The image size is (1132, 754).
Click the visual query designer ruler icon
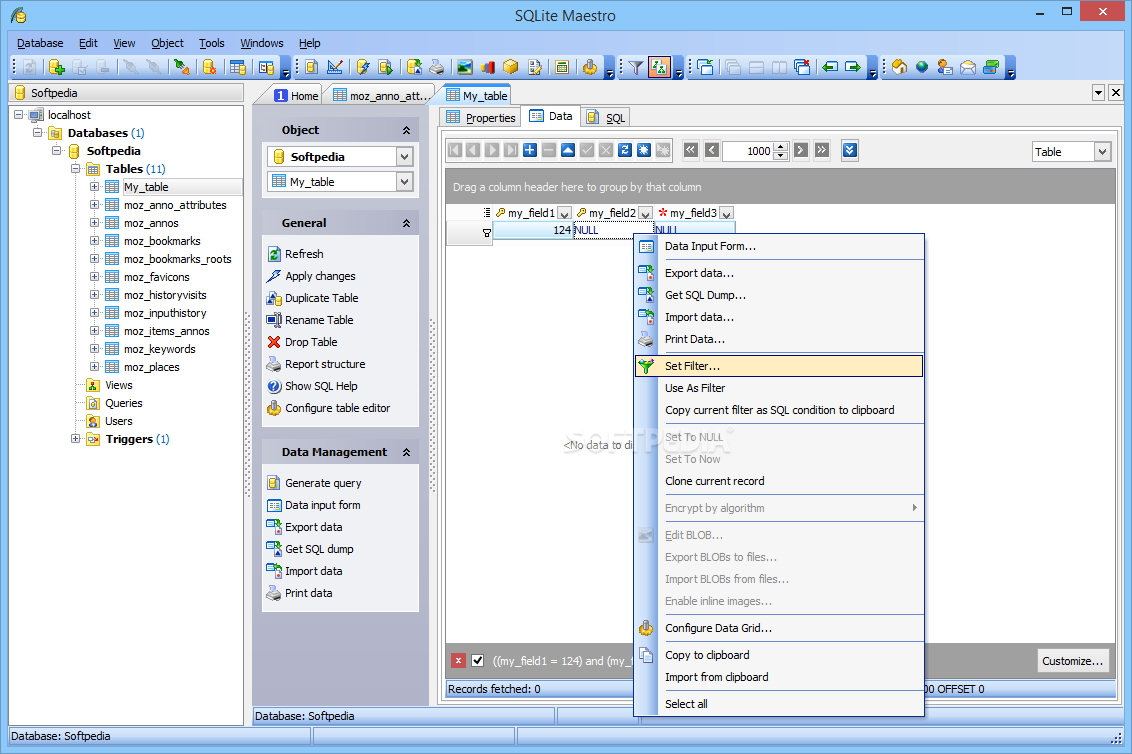[x=335, y=67]
